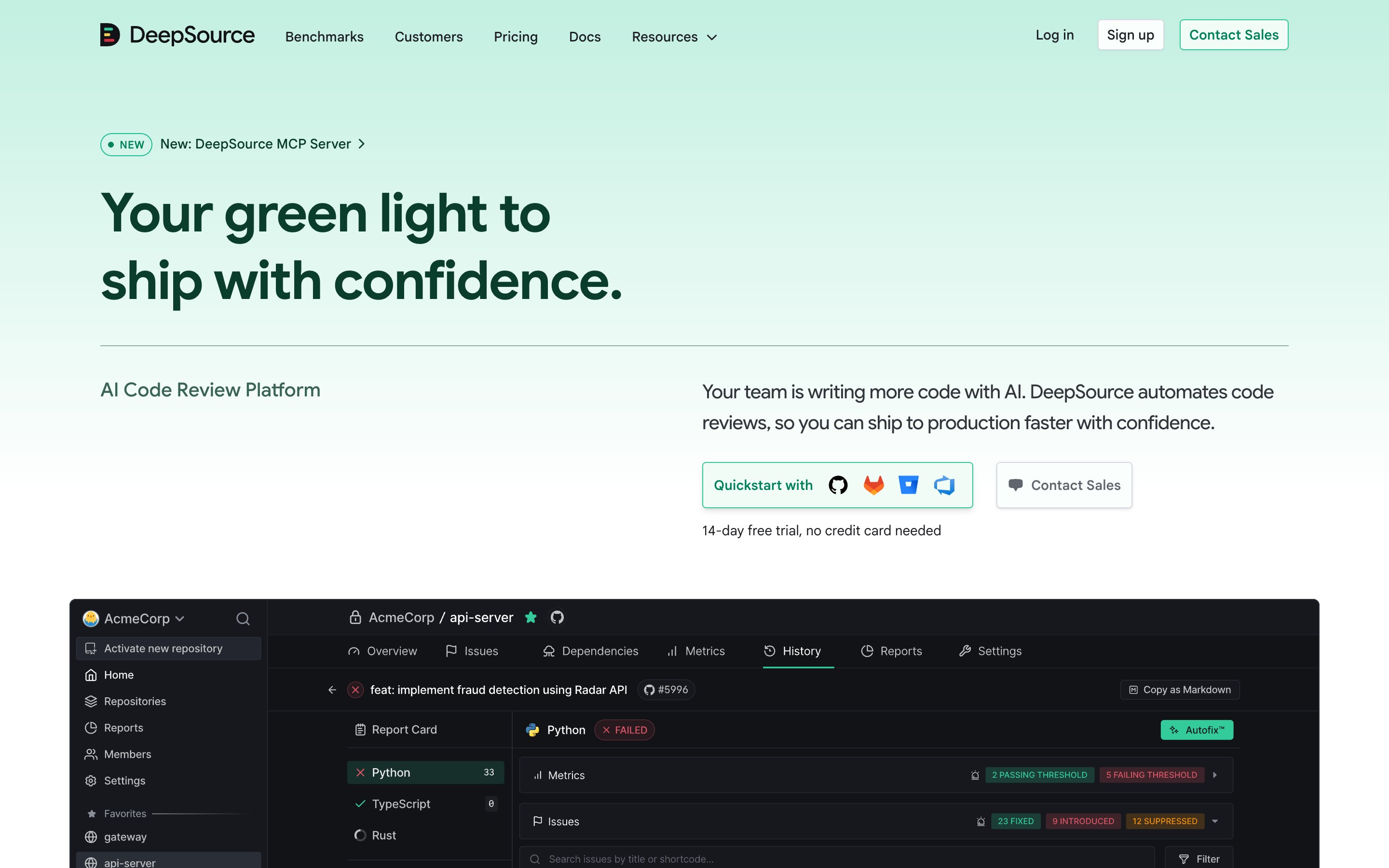Open the Docs link
The width and height of the screenshot is (1389, 868).
point(585,37)
